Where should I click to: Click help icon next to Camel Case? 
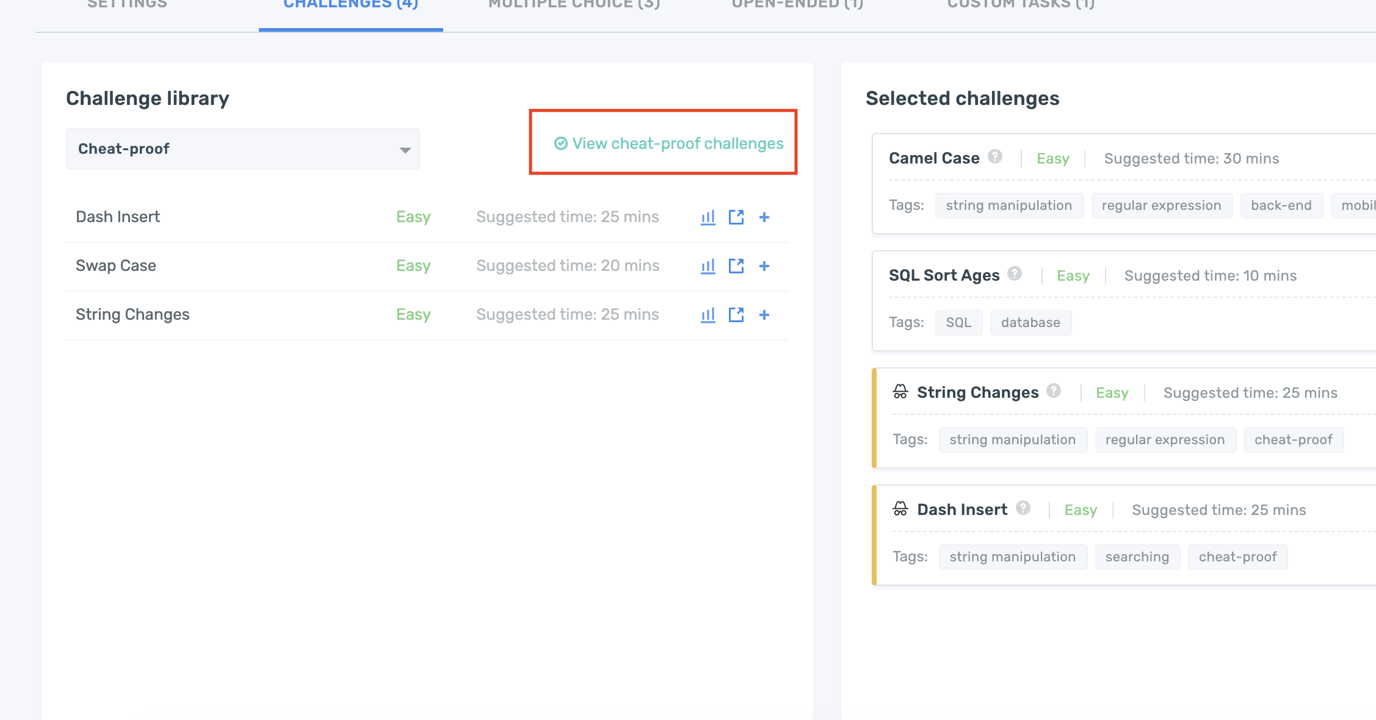click(x=995, y=157)
